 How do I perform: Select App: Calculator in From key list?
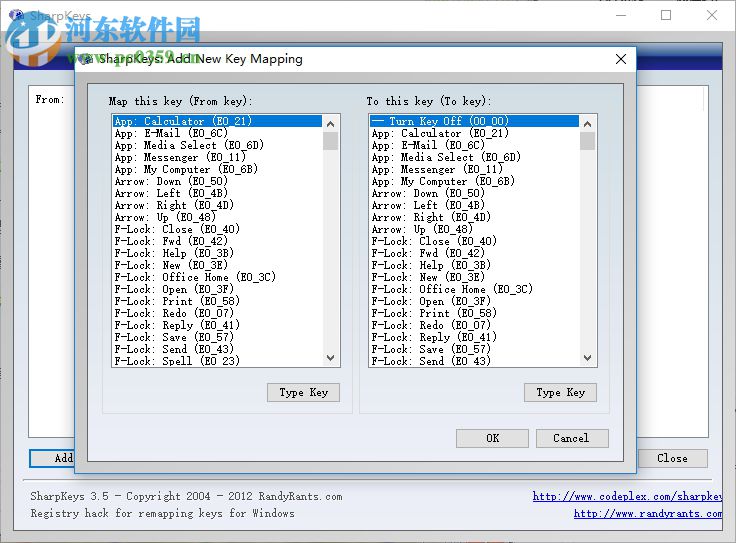[x=217, y=121]
